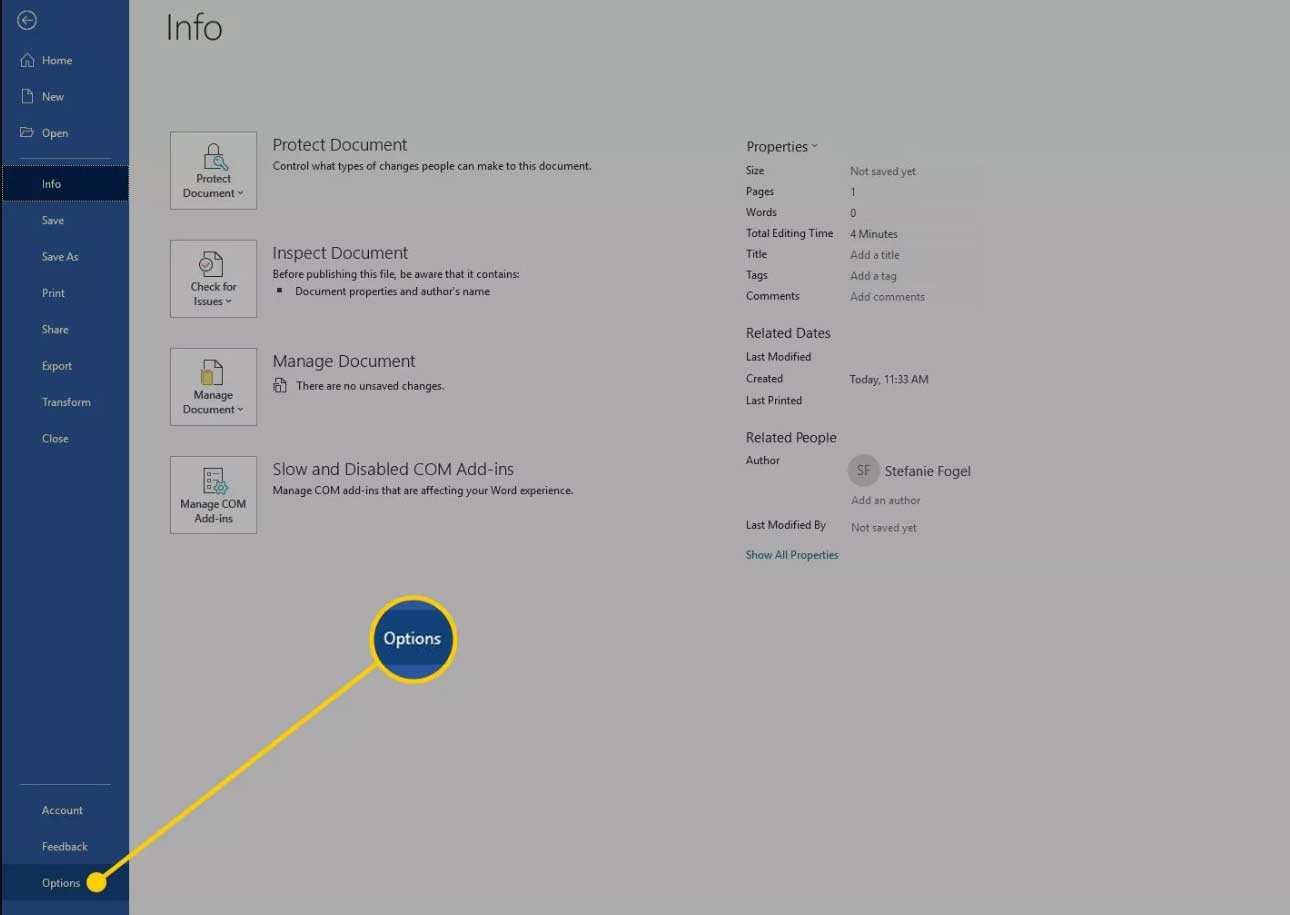
Task: Click the back arrow icon
Action: point(27,20)
